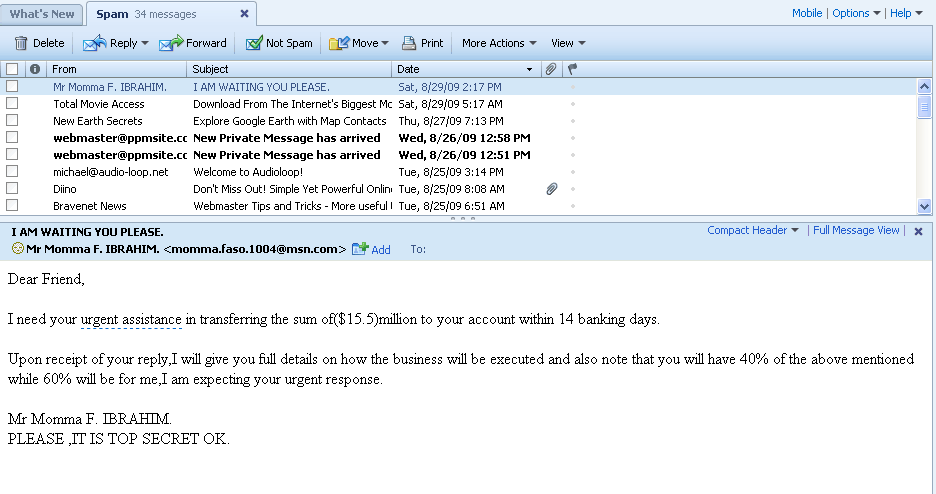Viewport: 936px width, 494px height.
Task: Click the Delete button label
Action: click(x=48, y=43)
